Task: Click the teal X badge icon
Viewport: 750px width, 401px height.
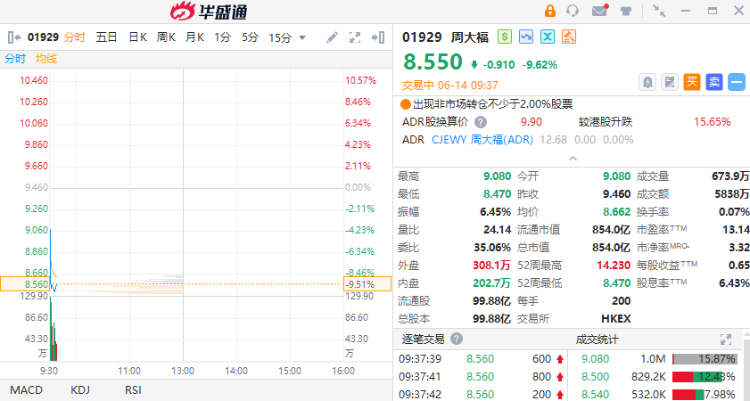Action: 548,36
